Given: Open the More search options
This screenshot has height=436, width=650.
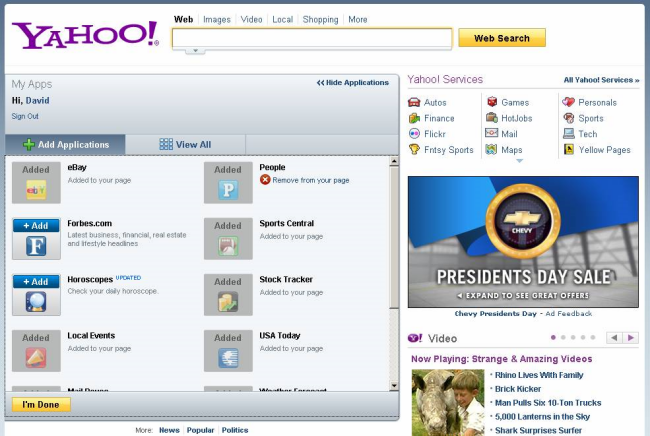Looking at the screenshot, I should point(357,19).
